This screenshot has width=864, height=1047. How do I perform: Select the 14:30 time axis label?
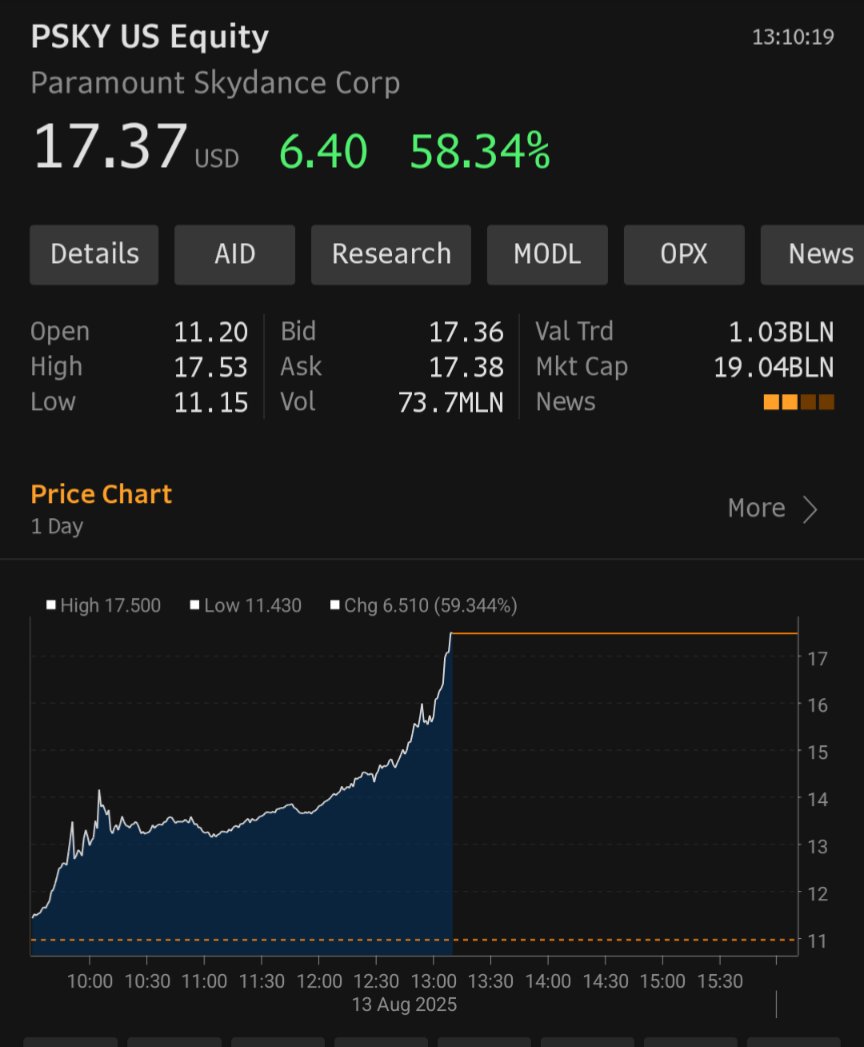[x=605, y=981]
